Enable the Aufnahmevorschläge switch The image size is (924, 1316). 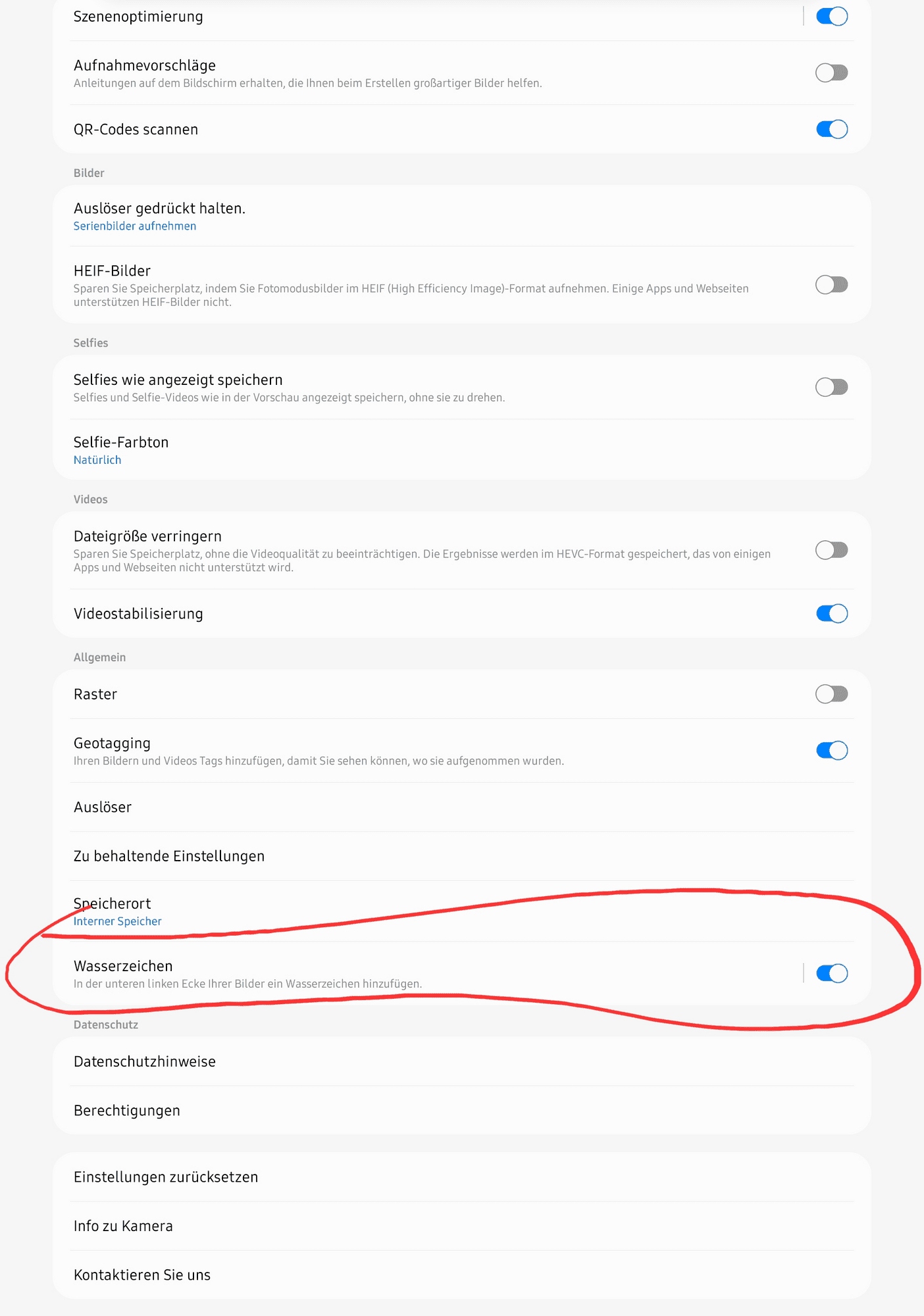point(831,72)
